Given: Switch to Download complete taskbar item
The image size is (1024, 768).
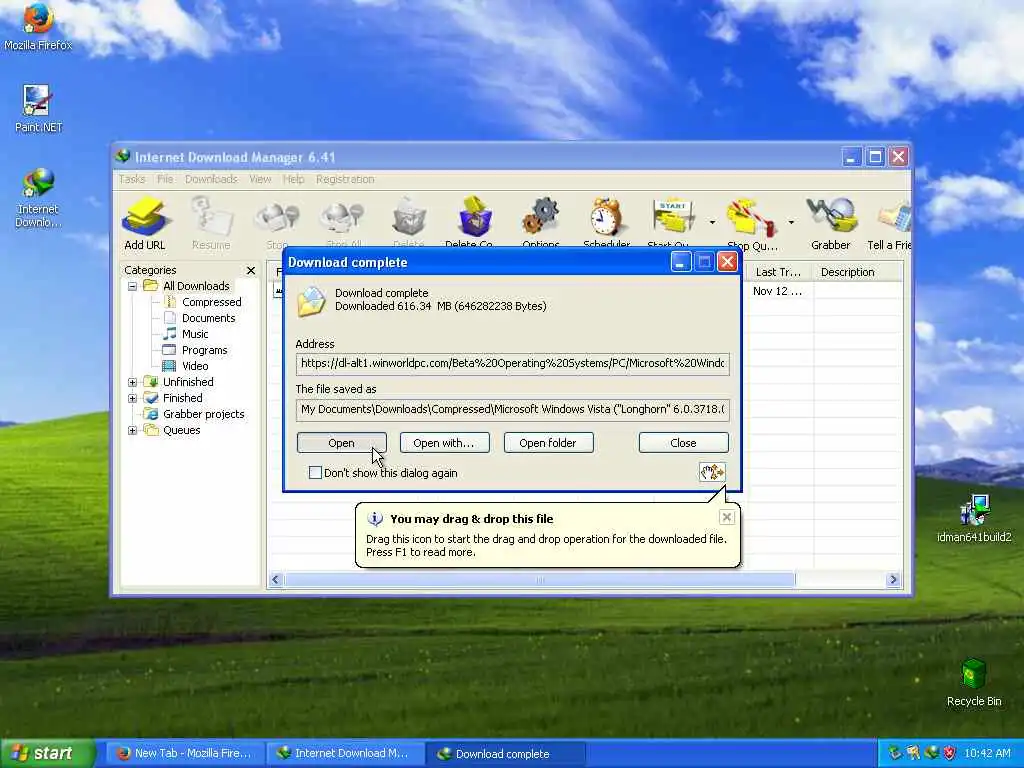Looking at the screenshot, I should pyautogui.click(x=505, y=753).
